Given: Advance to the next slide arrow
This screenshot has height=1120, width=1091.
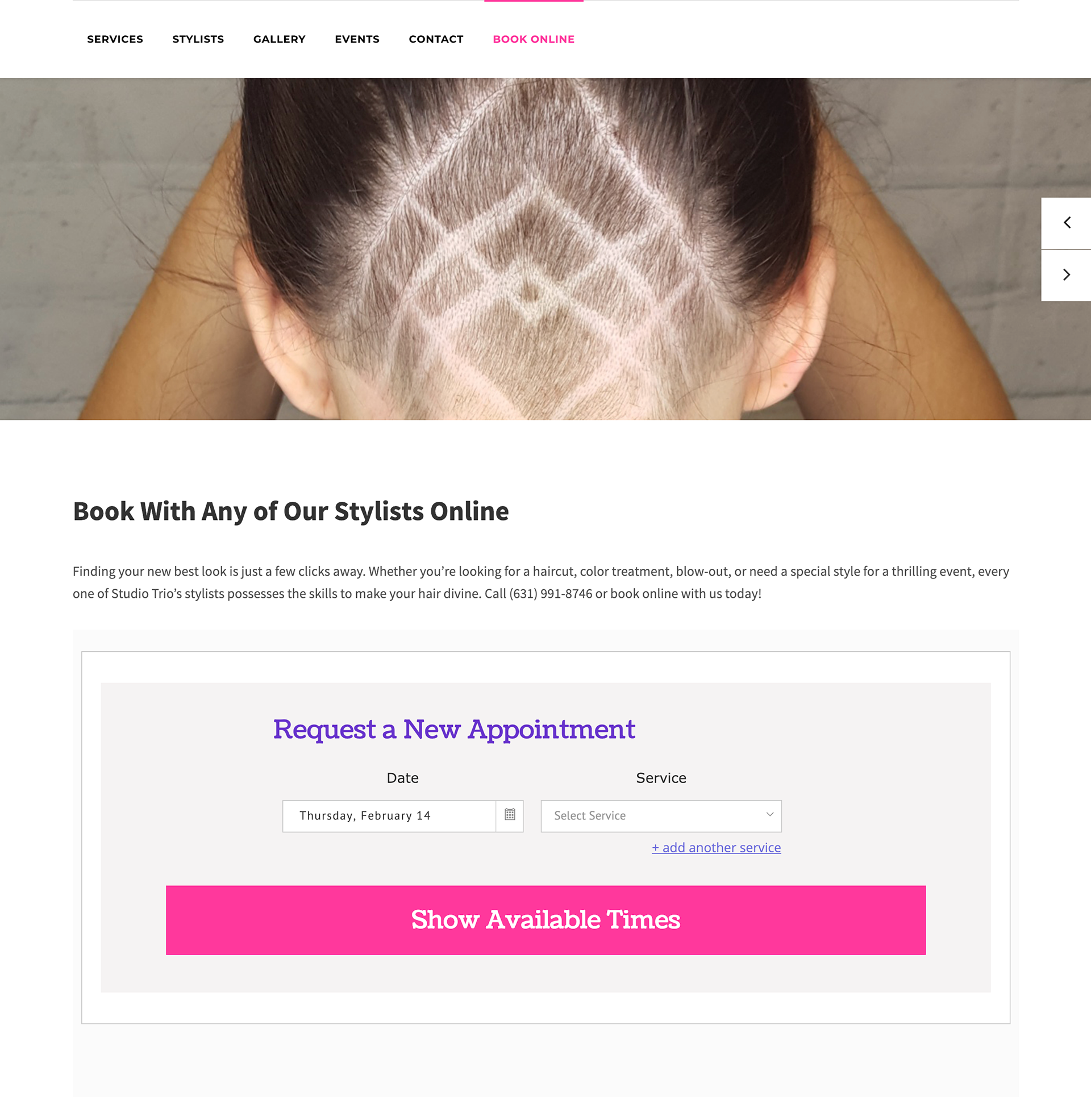Looking at the screenshot, I should tap(1066, 275).
